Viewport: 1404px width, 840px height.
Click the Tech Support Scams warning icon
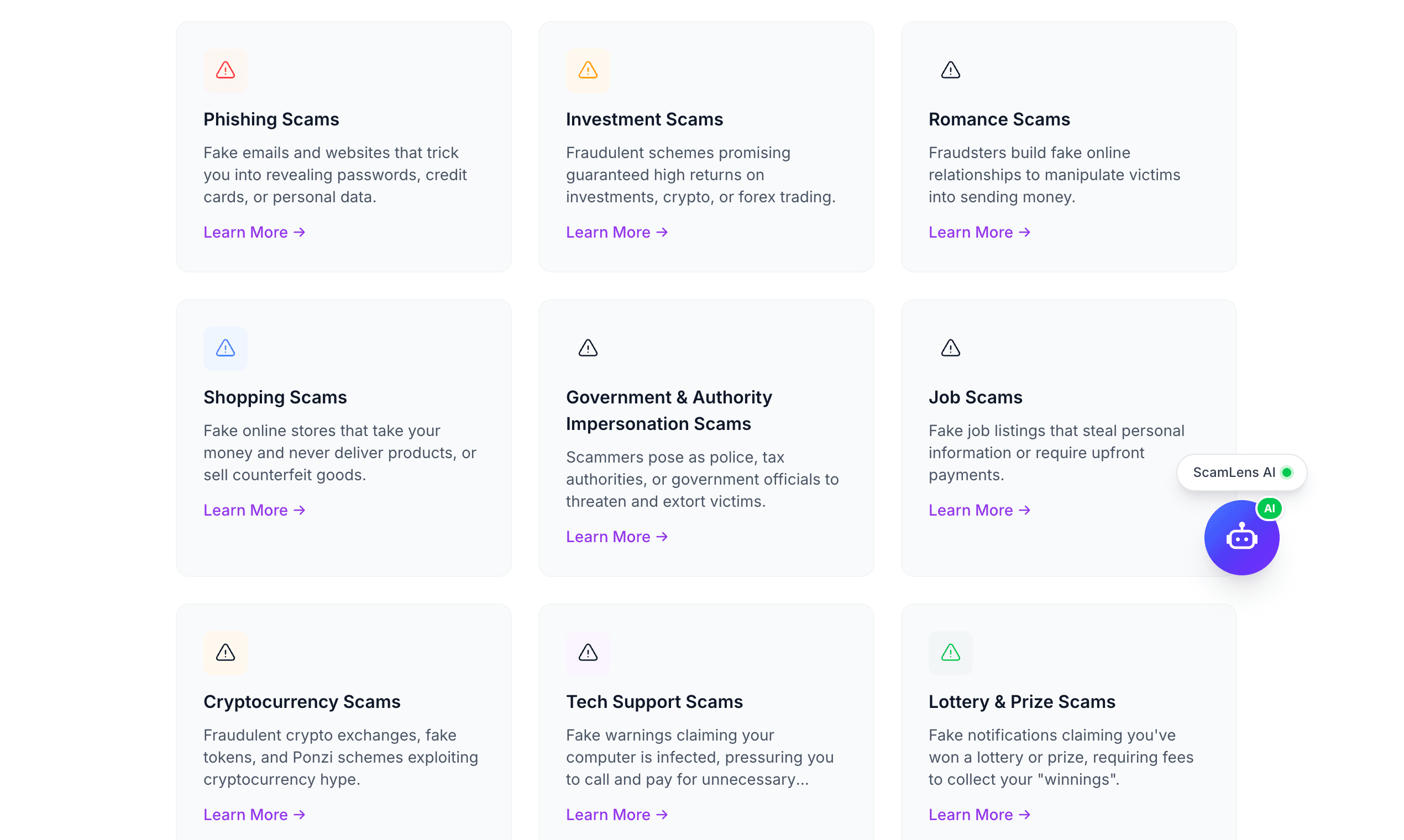pyautogui.click(x=588, y=653)
